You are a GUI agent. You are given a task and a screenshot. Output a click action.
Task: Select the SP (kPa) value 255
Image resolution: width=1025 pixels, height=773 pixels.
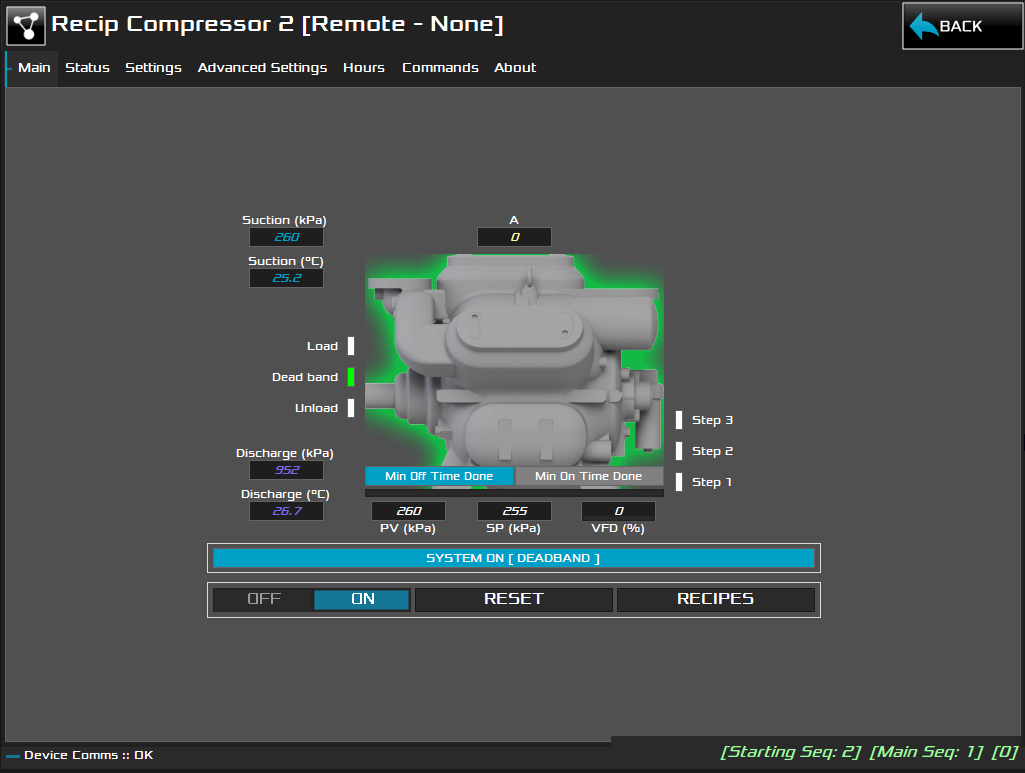click(x=514, y=511)
